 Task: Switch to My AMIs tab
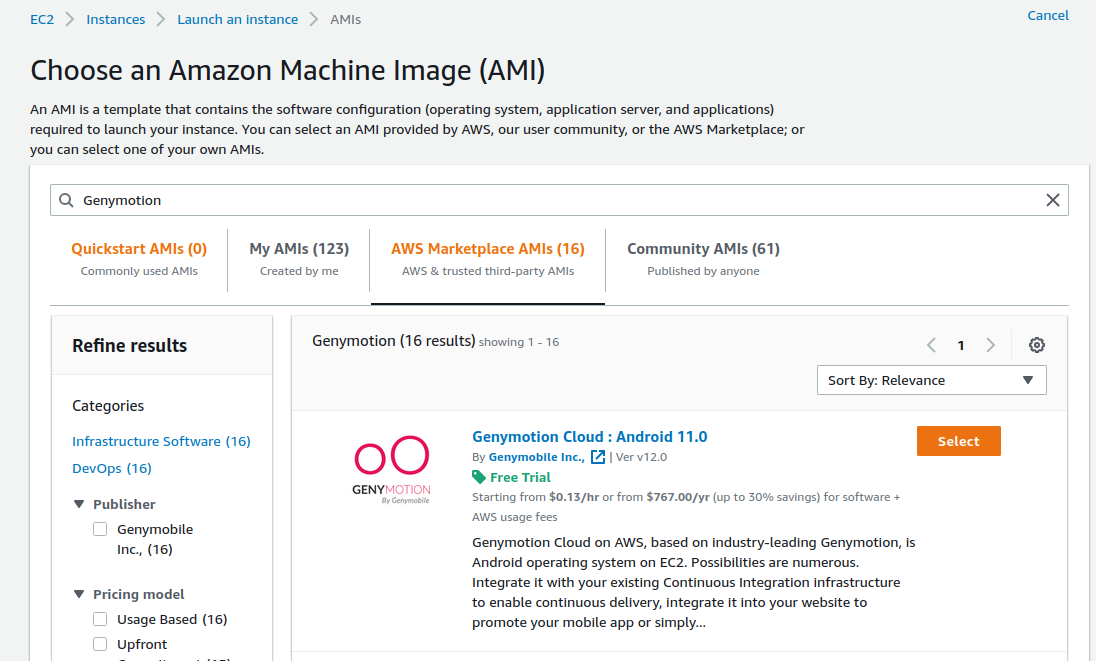pos(299,258)
